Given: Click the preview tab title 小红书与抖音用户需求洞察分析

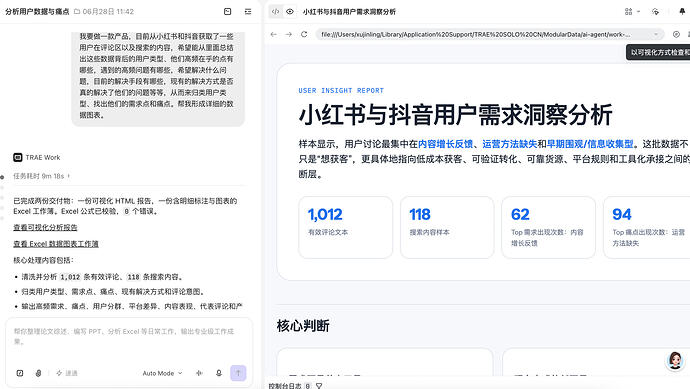Looking at the screenshot, I should click(x=349, y=11).
